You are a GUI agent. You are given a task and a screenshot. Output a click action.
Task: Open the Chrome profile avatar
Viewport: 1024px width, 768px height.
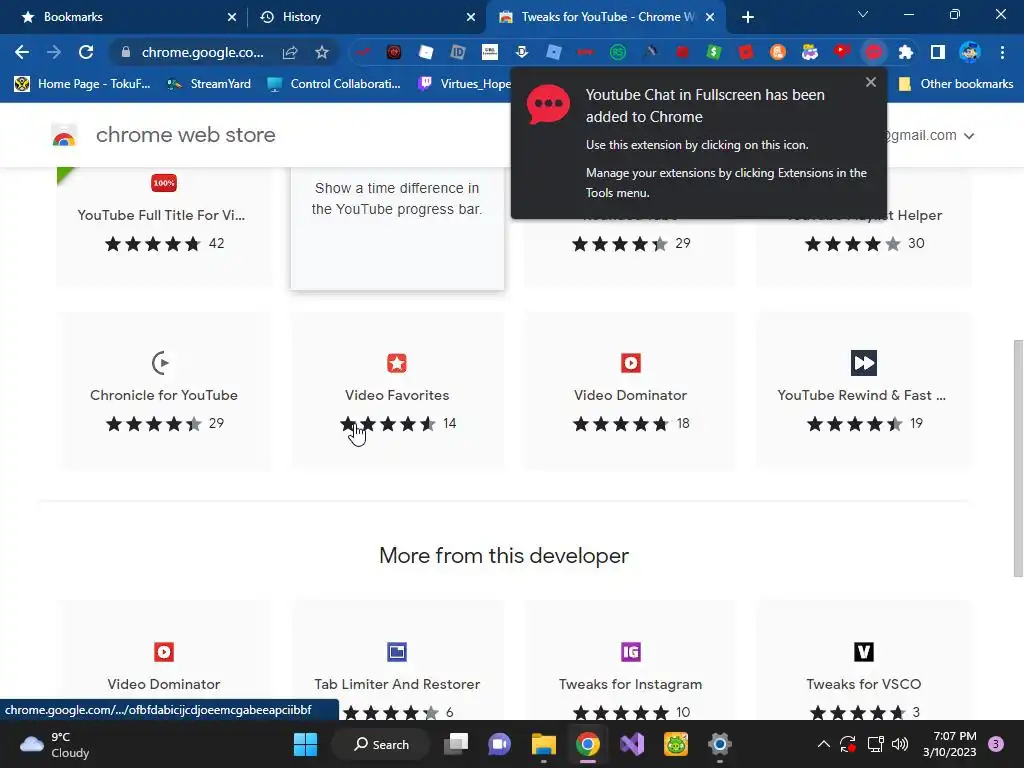pos(970,52)
